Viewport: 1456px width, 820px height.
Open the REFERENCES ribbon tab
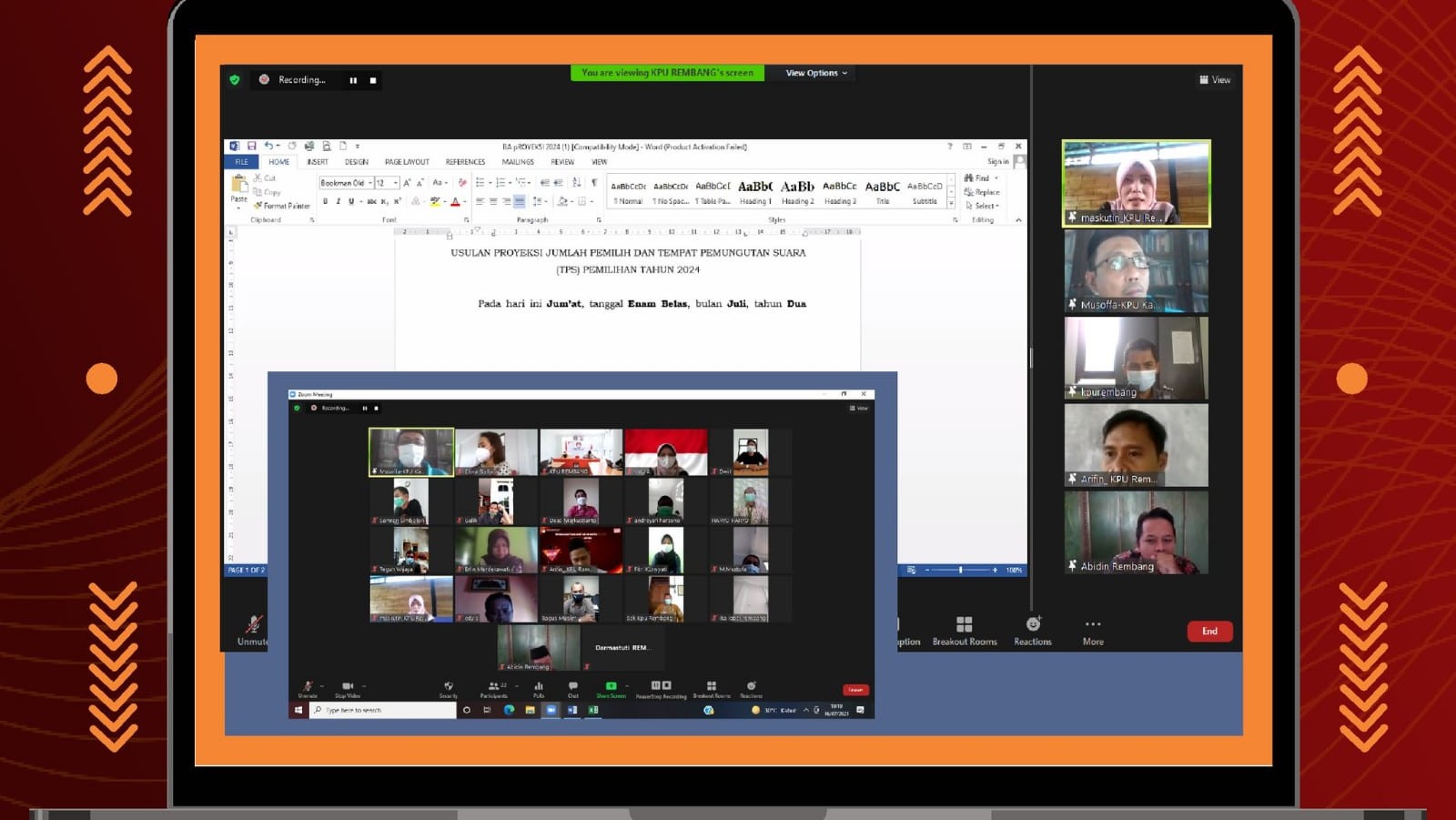tap(465, 162)
